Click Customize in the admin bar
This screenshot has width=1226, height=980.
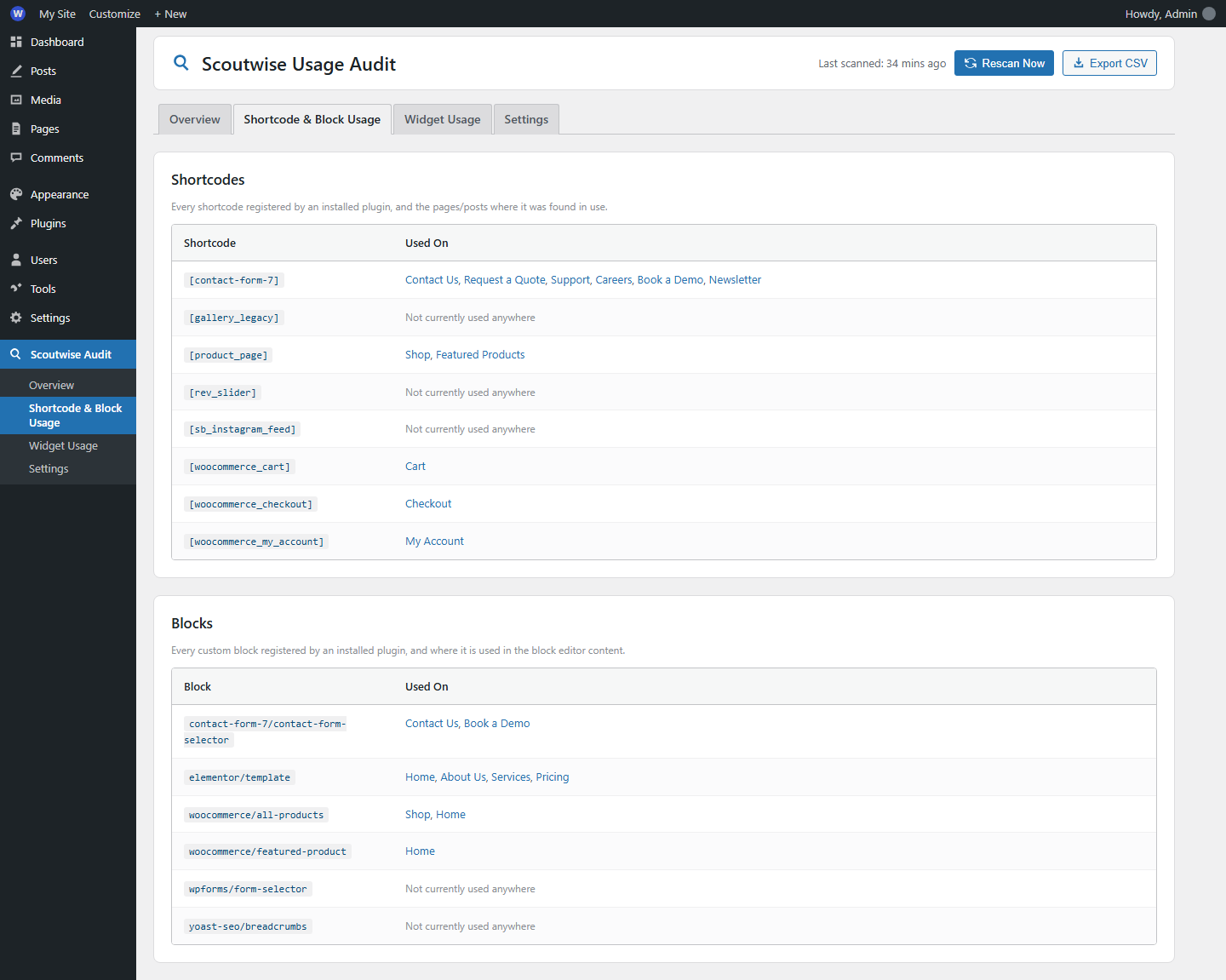(x=115, y=14)
